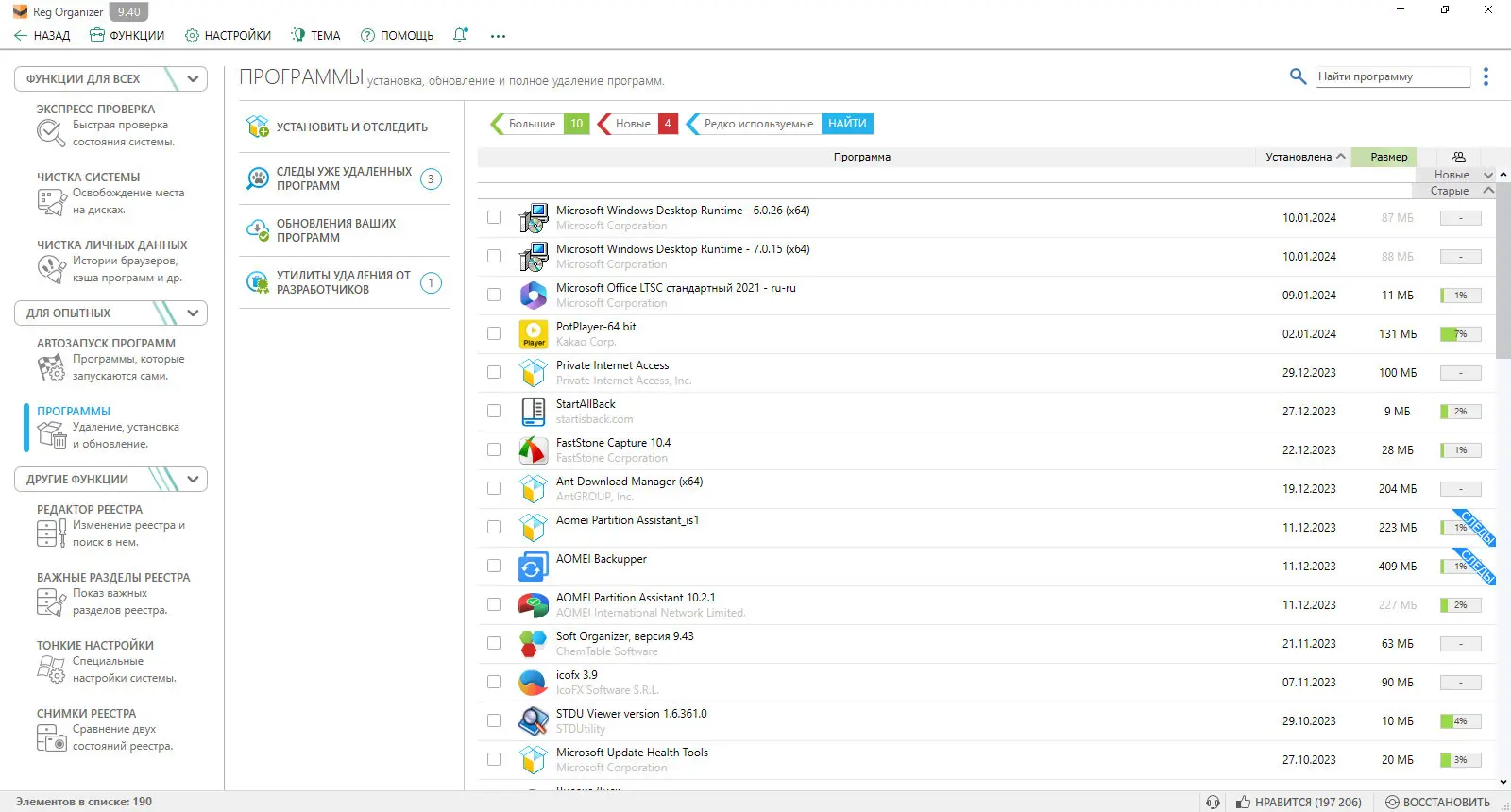Open the 'НАСТРОЙКИ' menu
Screen dimensions: 1511x812
(228, 36)
